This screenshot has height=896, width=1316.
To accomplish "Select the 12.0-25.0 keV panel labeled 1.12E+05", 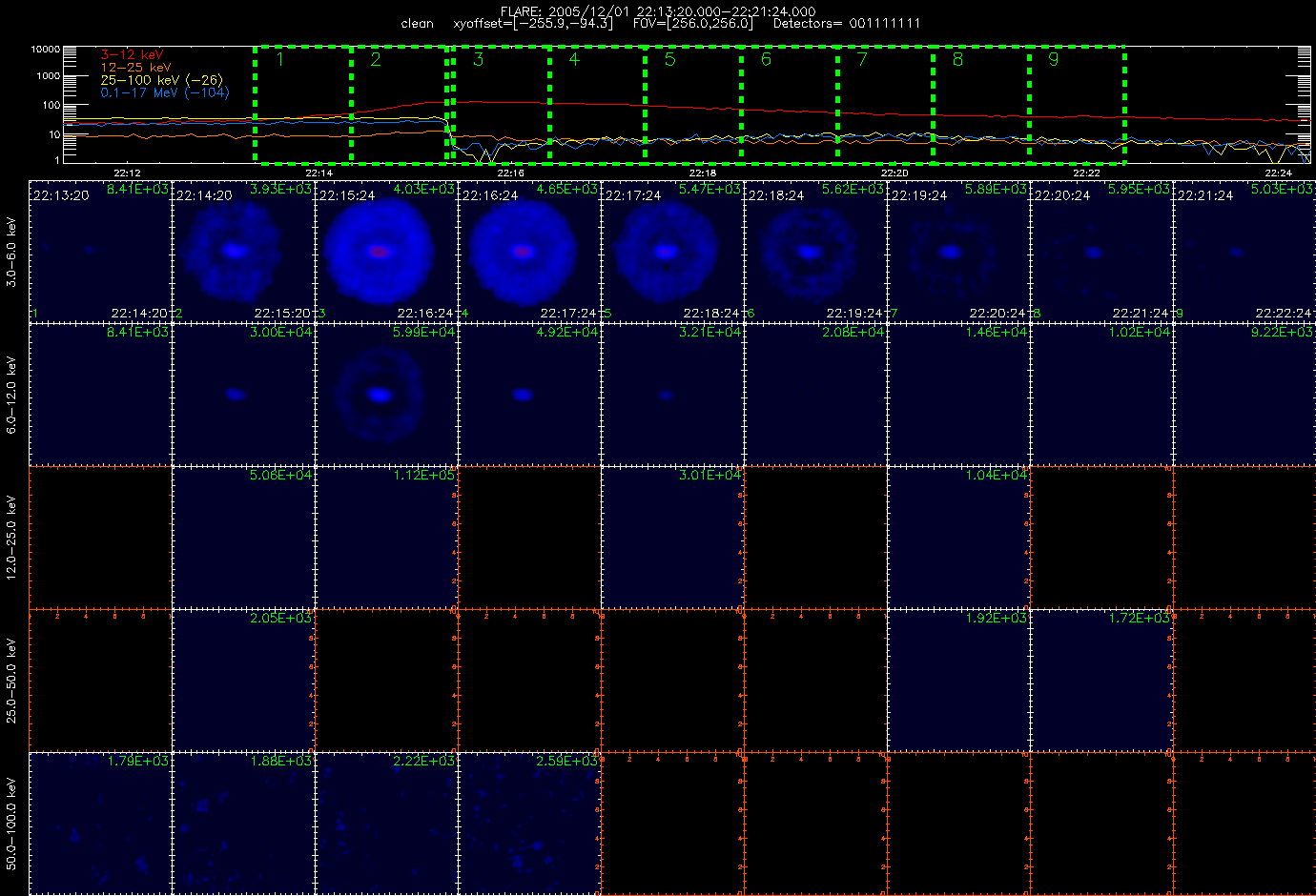I will tap(386, 537).
